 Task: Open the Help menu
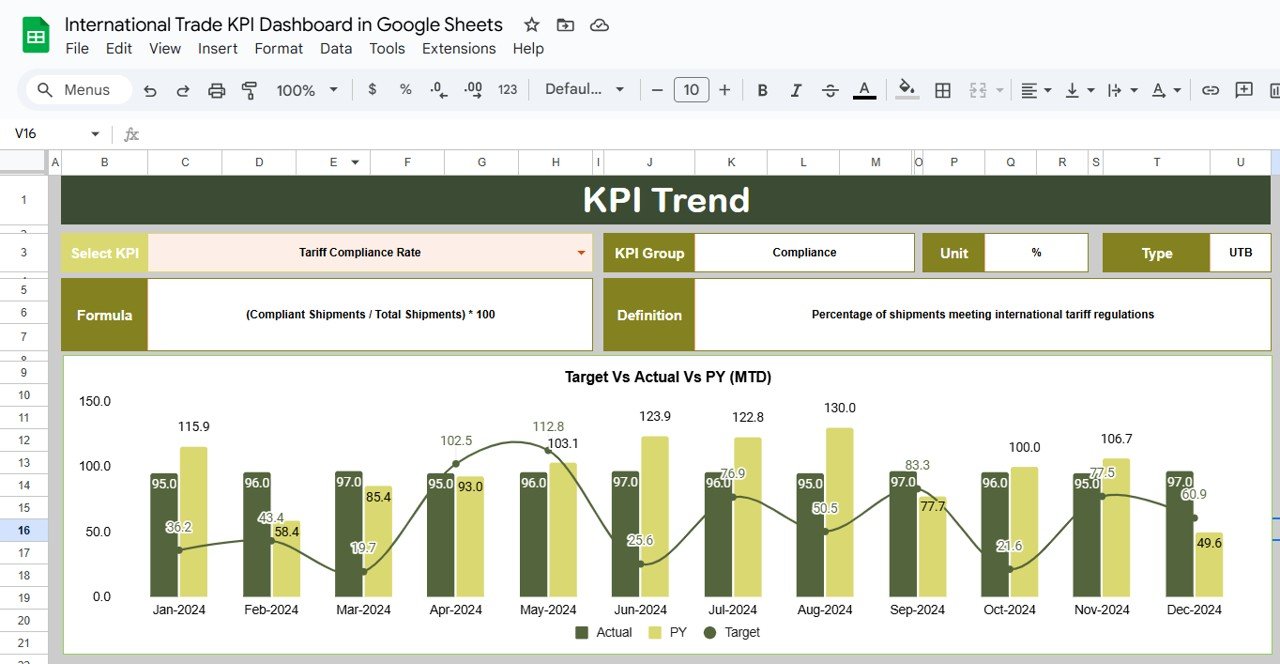point(528,48)
